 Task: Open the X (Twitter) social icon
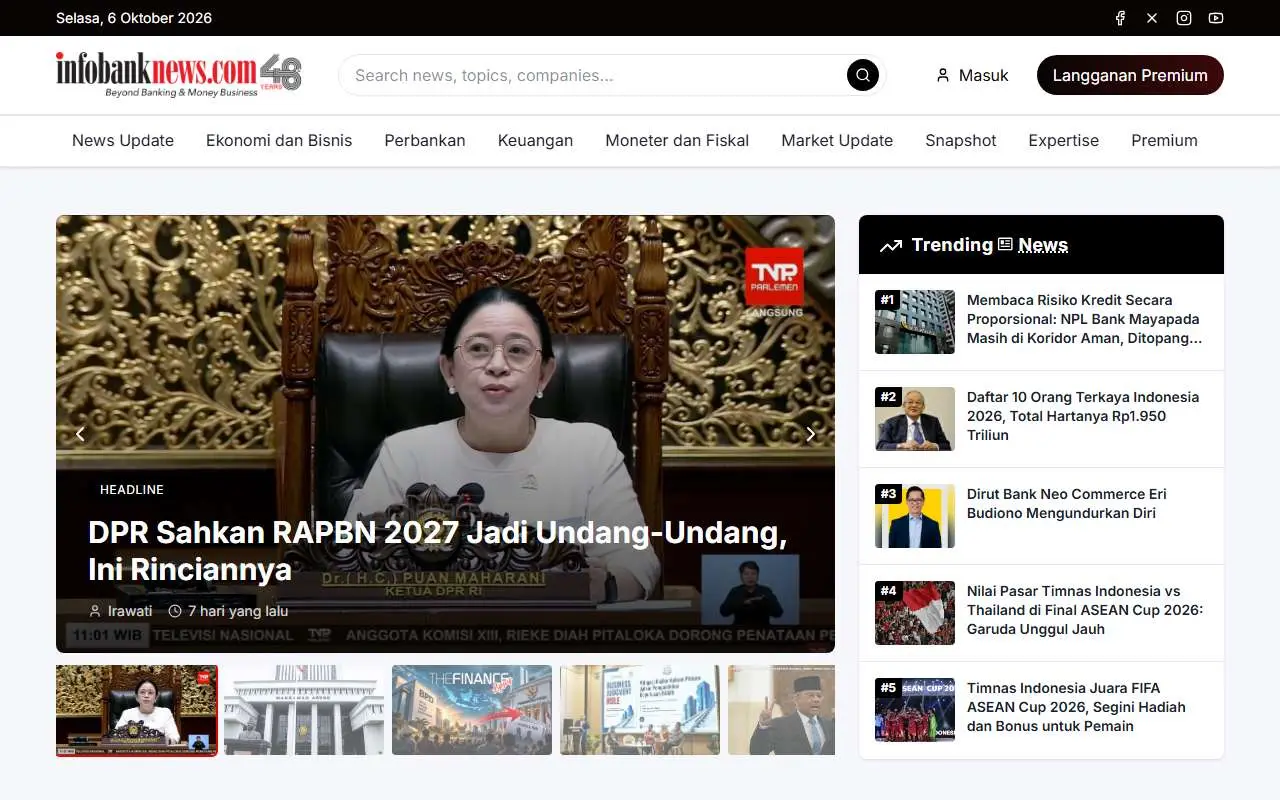1152,18
